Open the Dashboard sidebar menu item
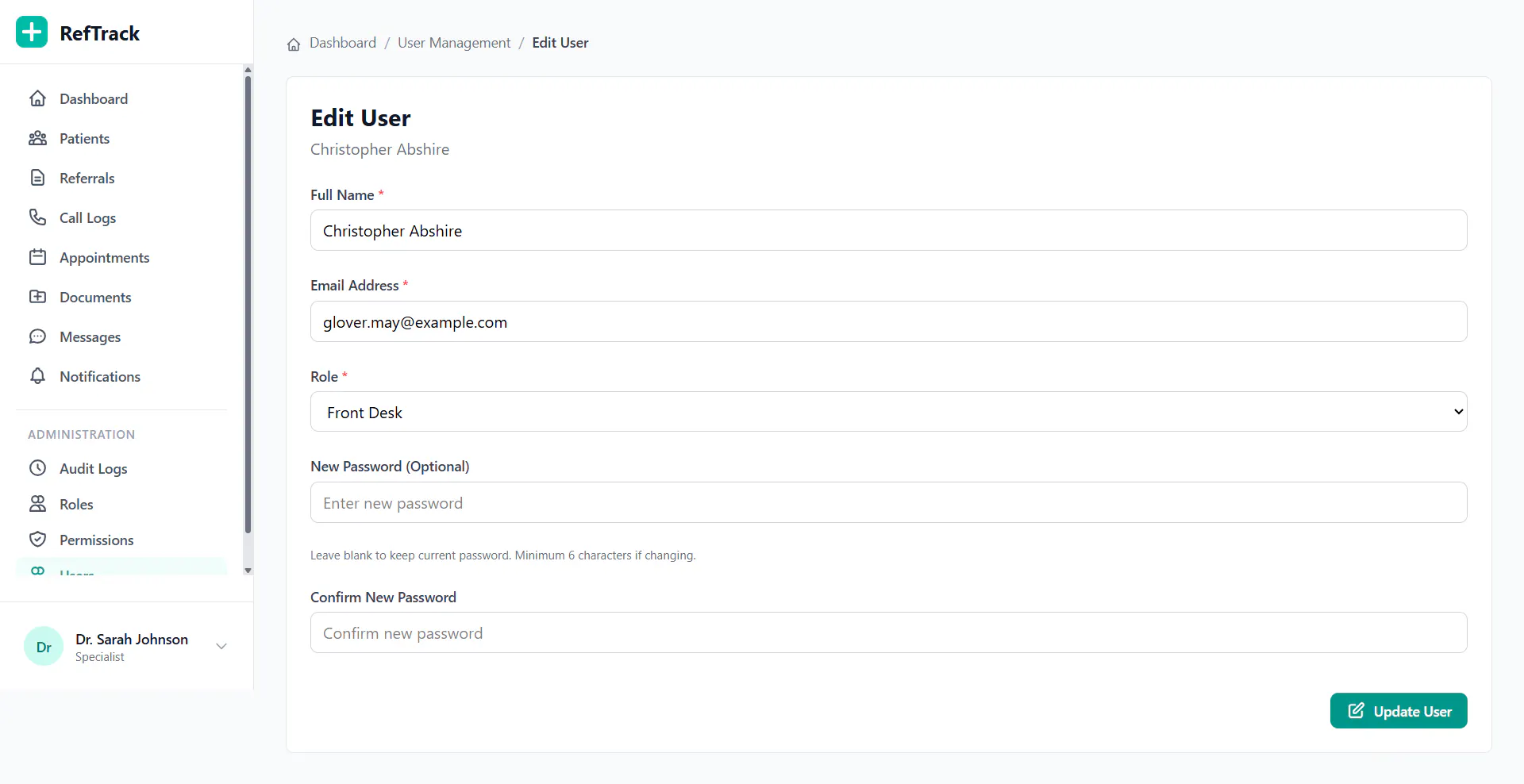 [121, 98]
